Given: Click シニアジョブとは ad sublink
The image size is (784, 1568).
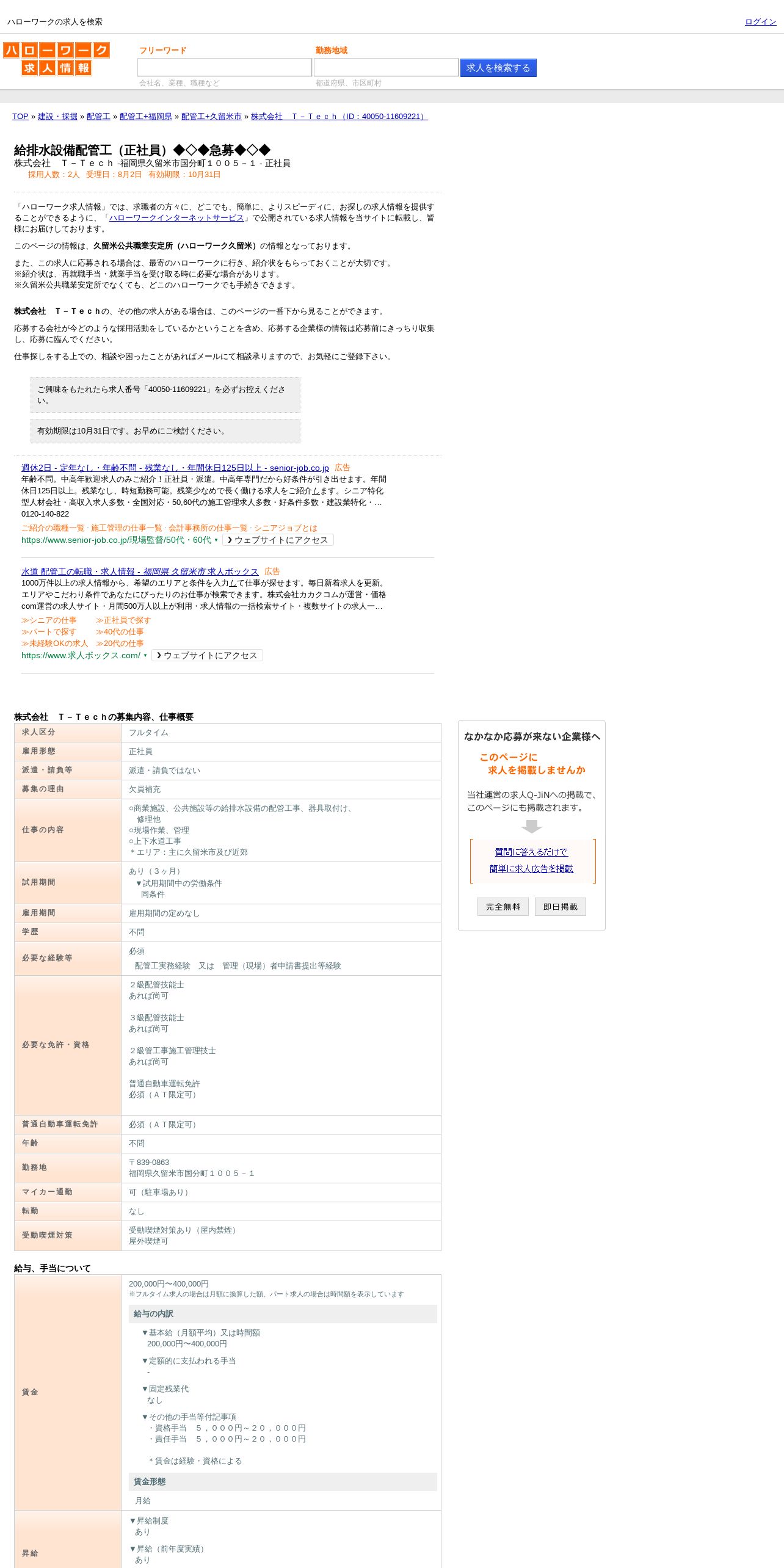Looking at the screenshot, I should coord(286,528).
